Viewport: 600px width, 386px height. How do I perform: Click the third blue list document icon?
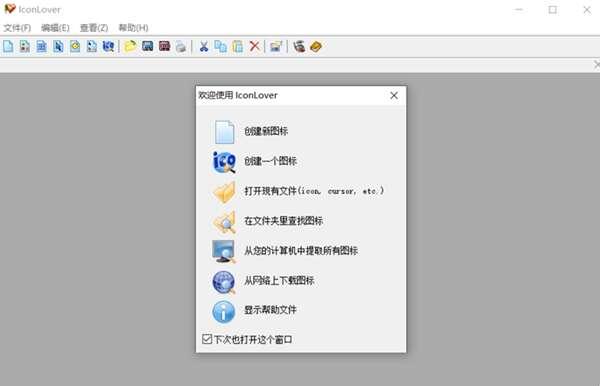(42, 46)
